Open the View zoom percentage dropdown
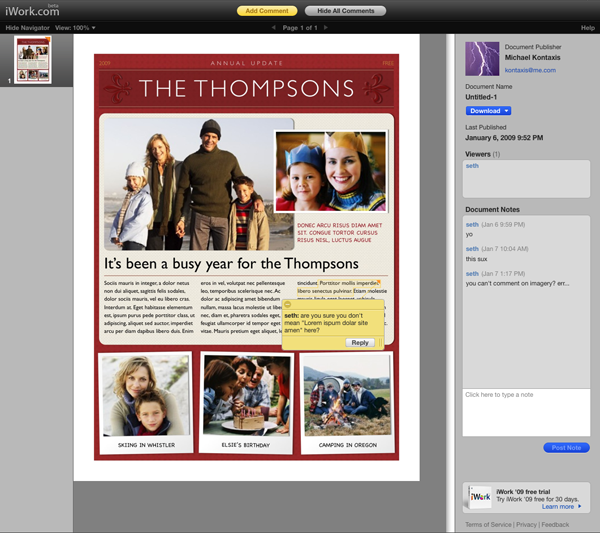 click(x=76, y=27)
